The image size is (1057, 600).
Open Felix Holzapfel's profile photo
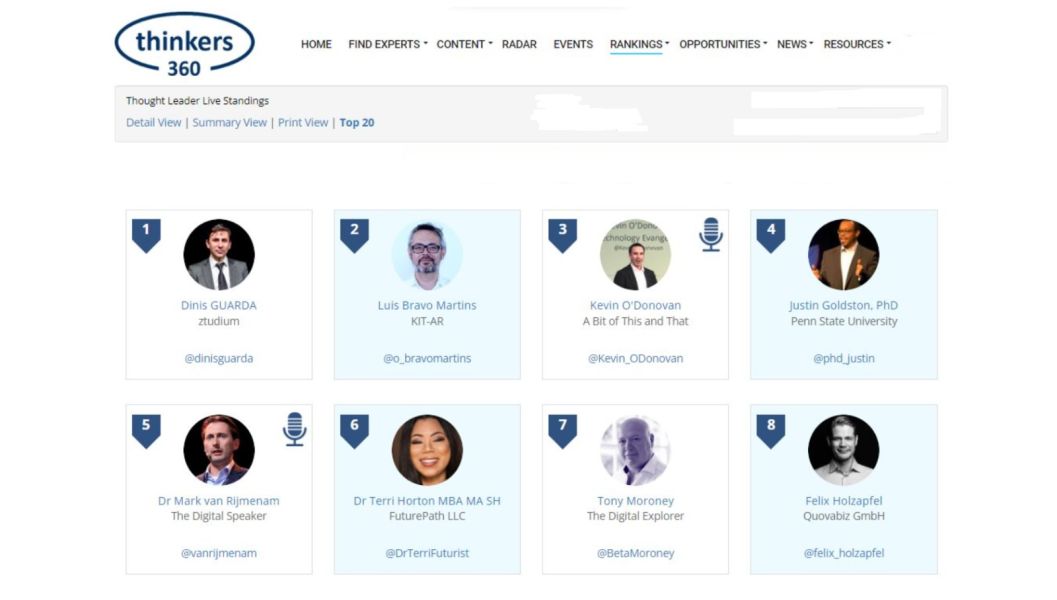844,450
